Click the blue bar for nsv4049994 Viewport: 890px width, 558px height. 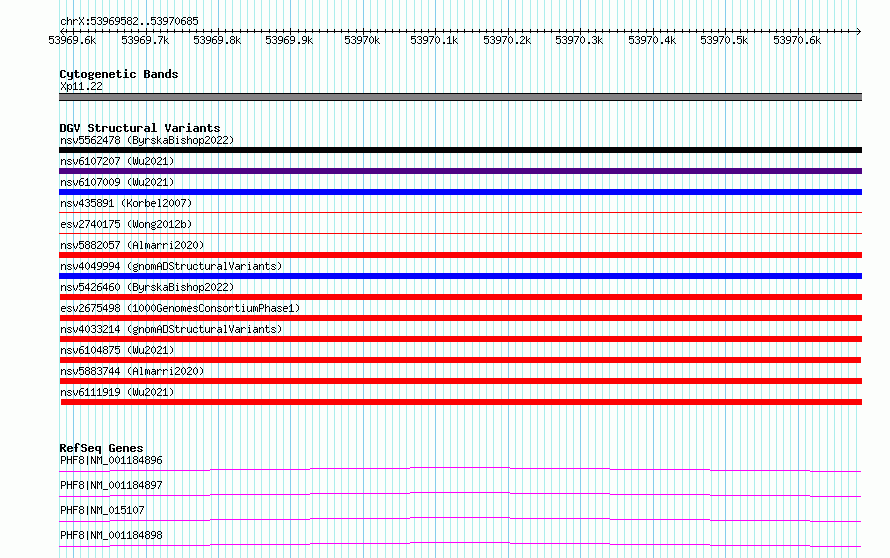click(460, 276)
